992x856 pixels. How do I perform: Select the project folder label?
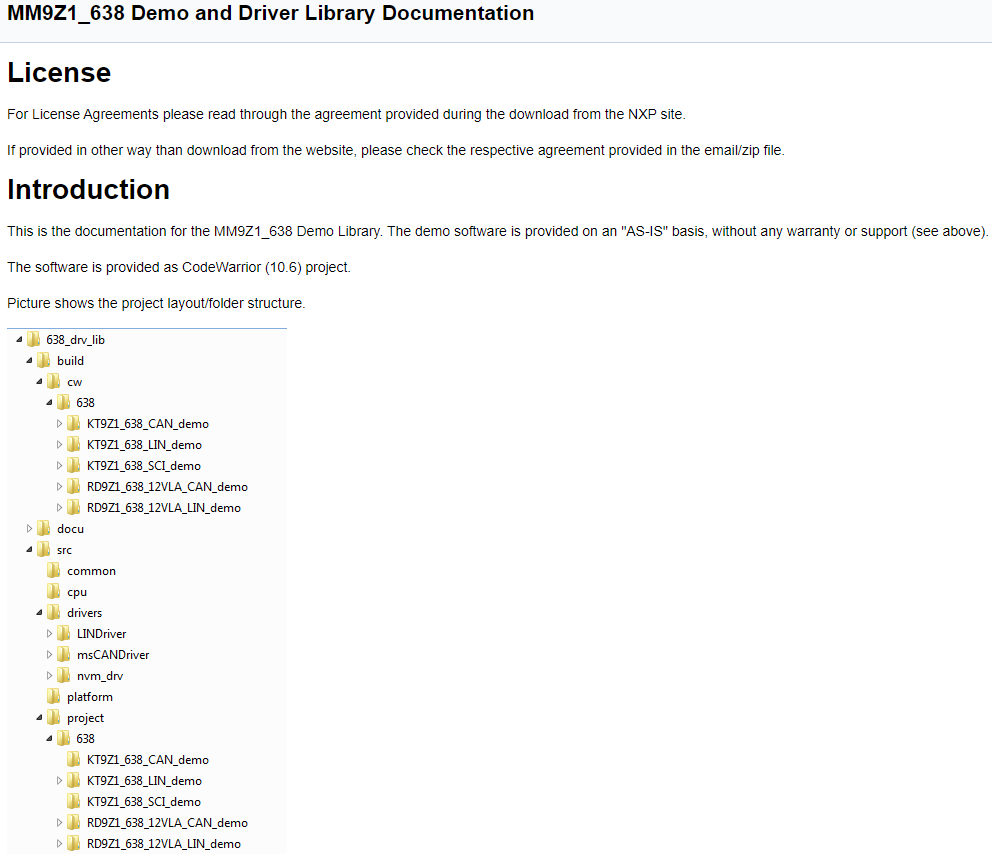(x=85, y=718)
